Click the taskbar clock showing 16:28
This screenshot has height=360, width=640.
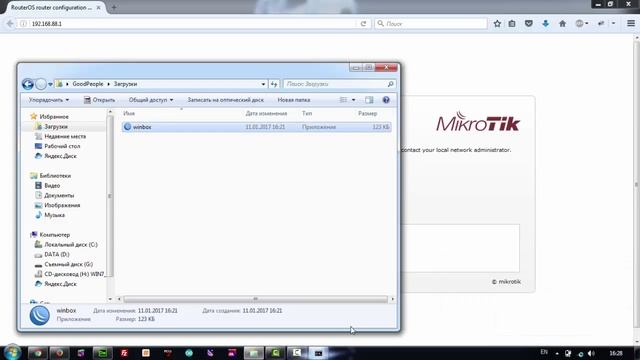click(616, 353)
